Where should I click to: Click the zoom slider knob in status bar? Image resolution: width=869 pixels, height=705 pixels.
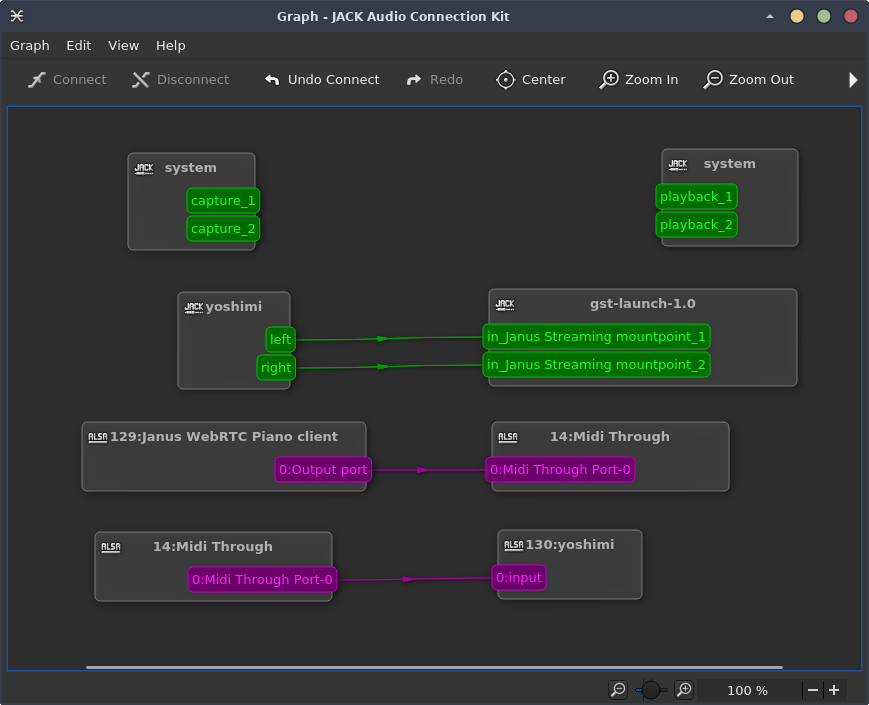(x=651, y=690)
